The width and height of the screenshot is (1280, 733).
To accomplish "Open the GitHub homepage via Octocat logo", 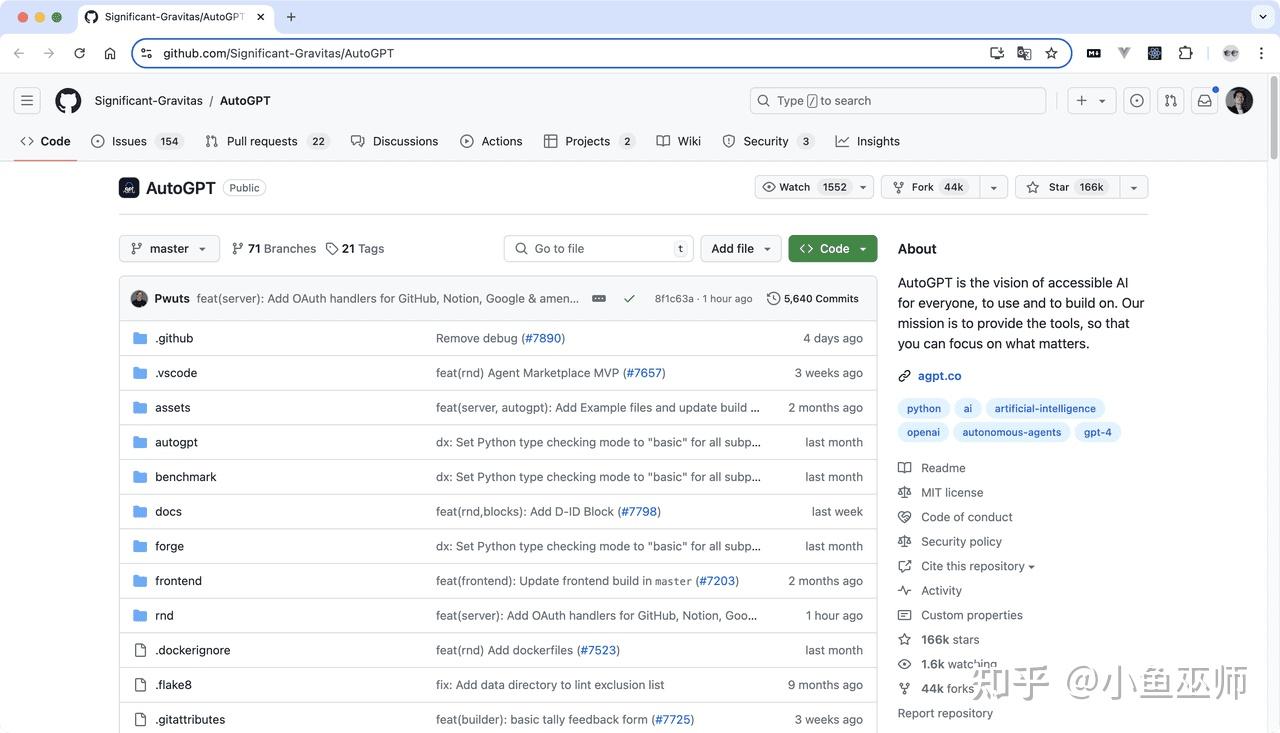I will pyautogui.click(x=68, y=100).
